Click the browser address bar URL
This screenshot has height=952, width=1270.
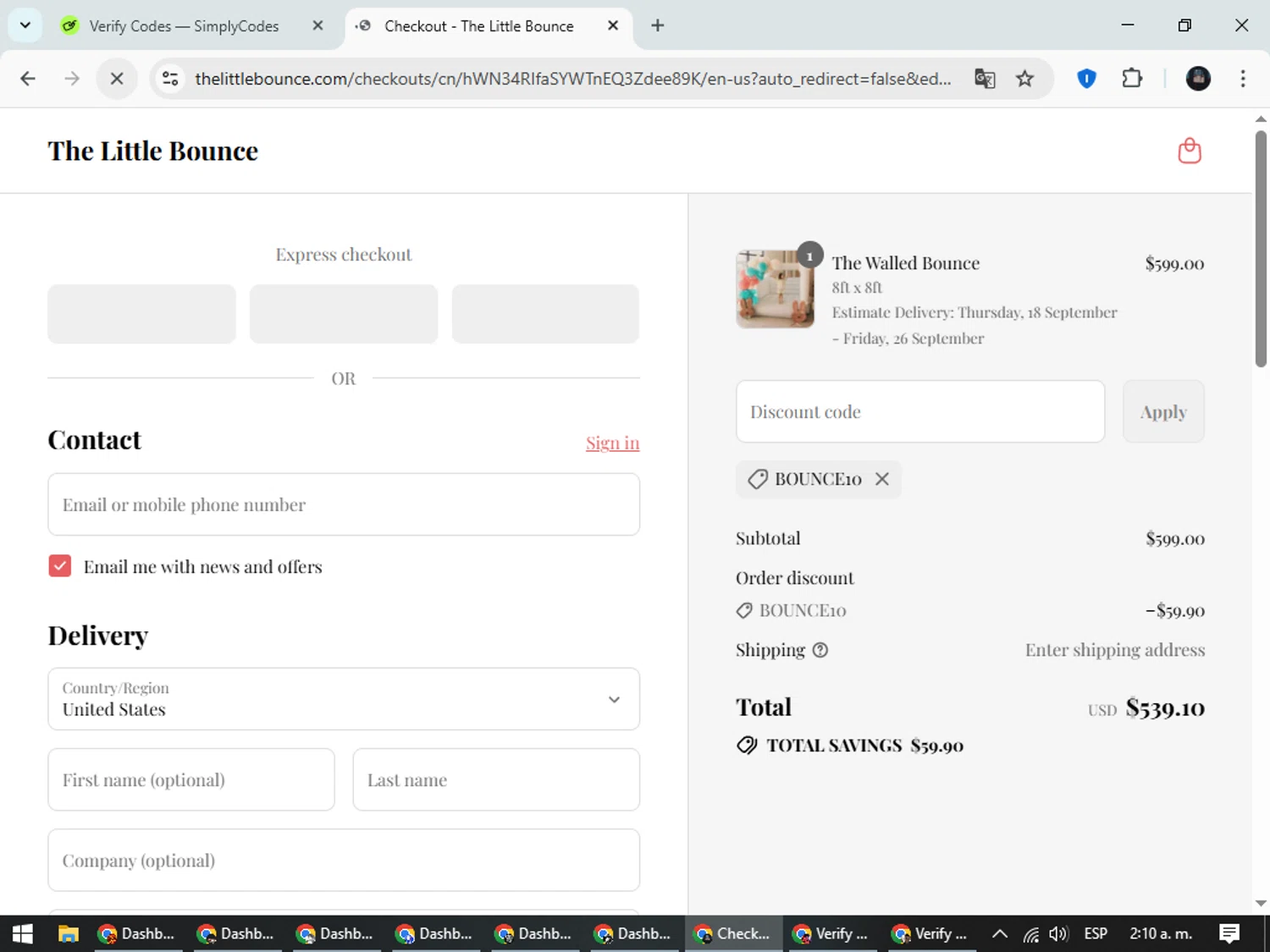[573, 79]
